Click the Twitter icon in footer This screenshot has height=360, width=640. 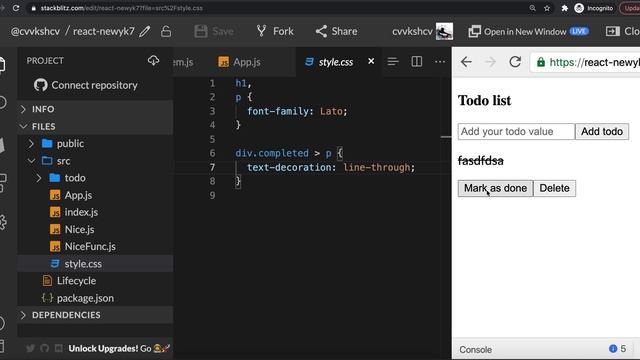pos(31,348)
